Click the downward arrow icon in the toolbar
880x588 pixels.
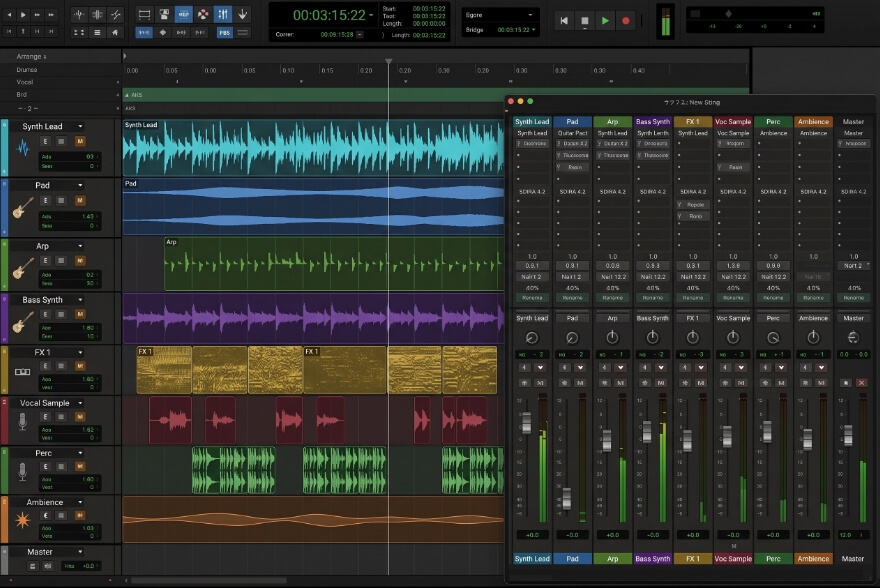point(242,14)
